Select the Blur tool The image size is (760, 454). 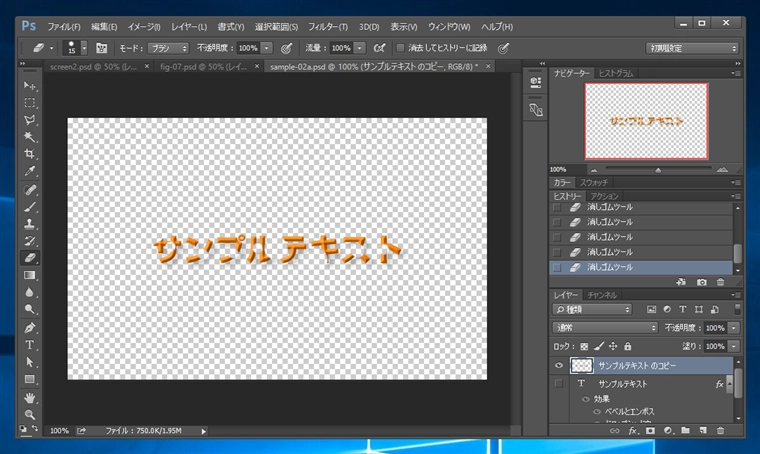coord(30,292)
